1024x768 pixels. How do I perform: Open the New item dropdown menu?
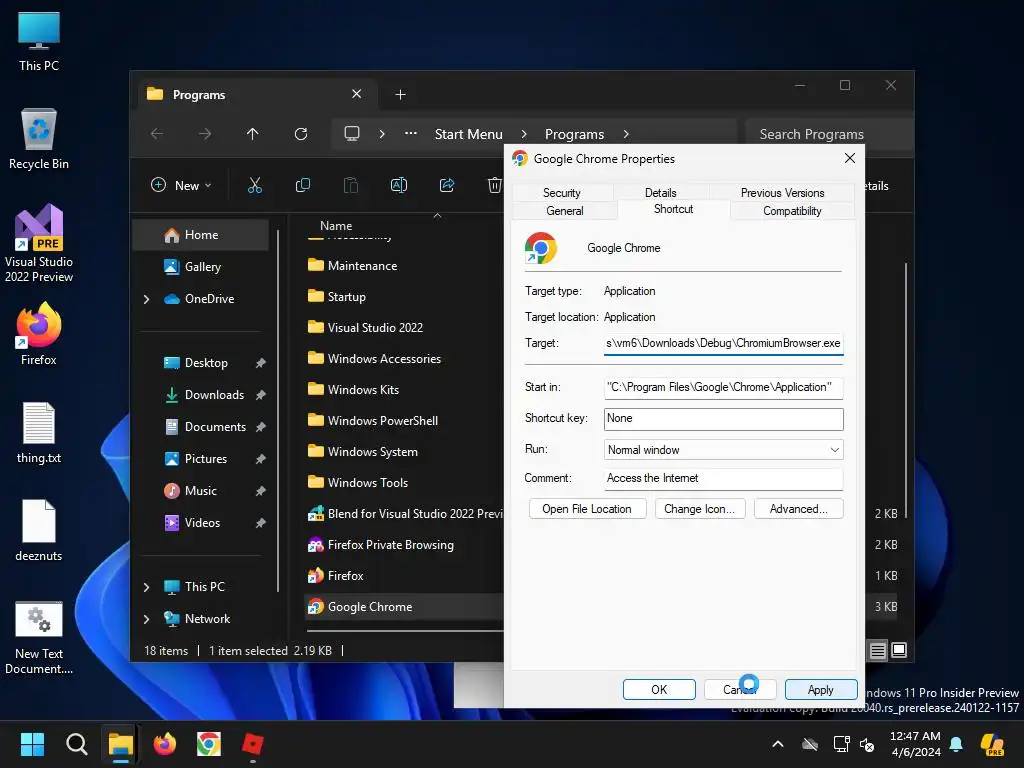tap(182, 185)
